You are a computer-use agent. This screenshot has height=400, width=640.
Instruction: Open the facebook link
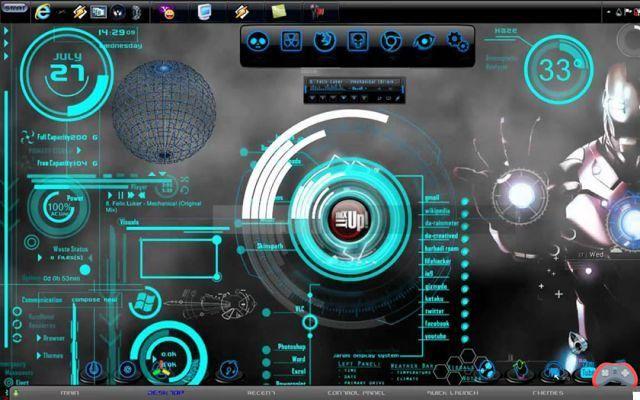tap(437, 324)
